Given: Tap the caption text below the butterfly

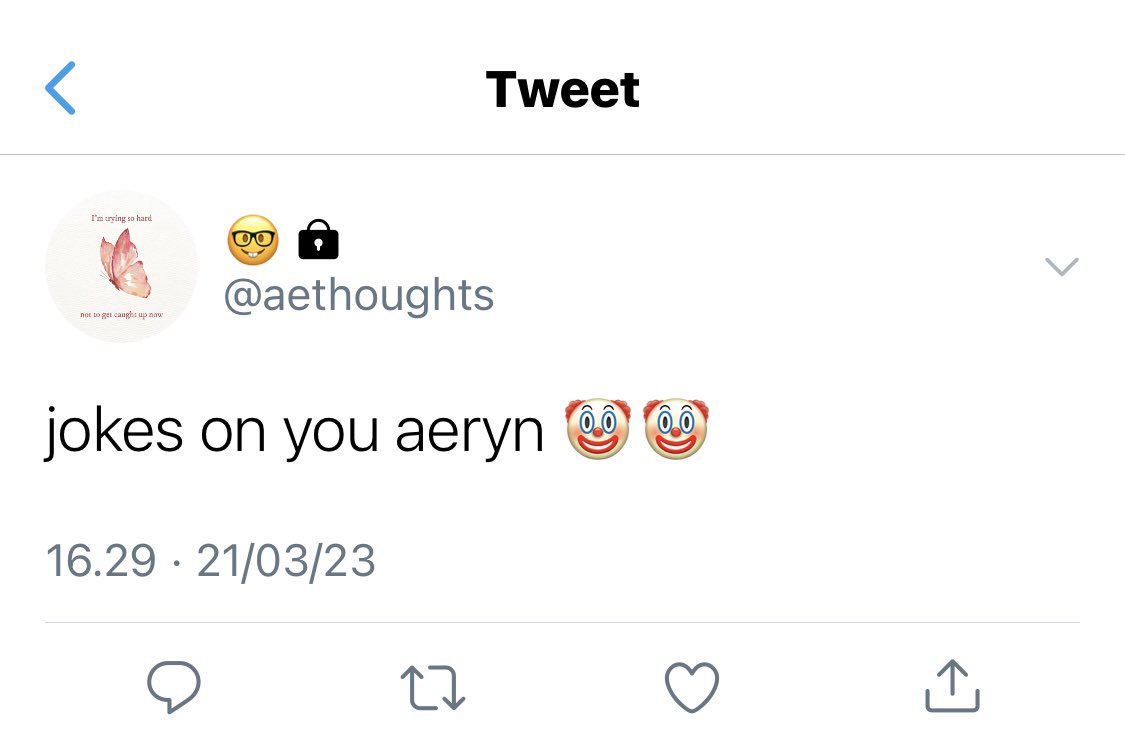Looking at the screenshot, I should pos(121,314).
